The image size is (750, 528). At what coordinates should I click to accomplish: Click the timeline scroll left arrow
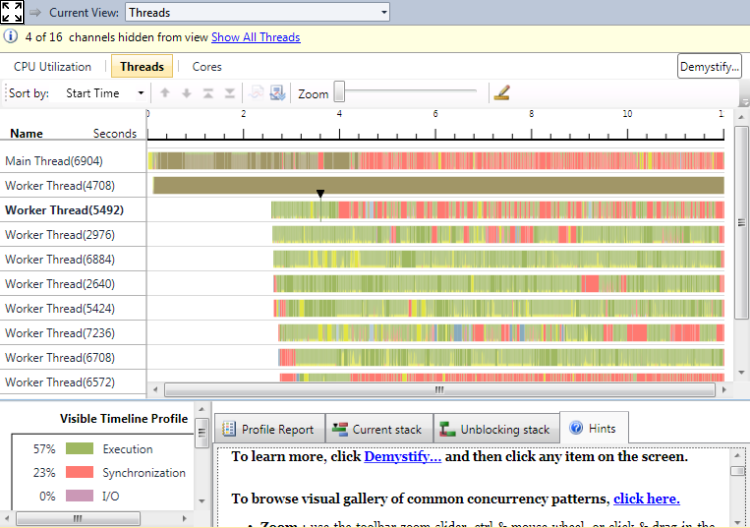tap(155, 390)
